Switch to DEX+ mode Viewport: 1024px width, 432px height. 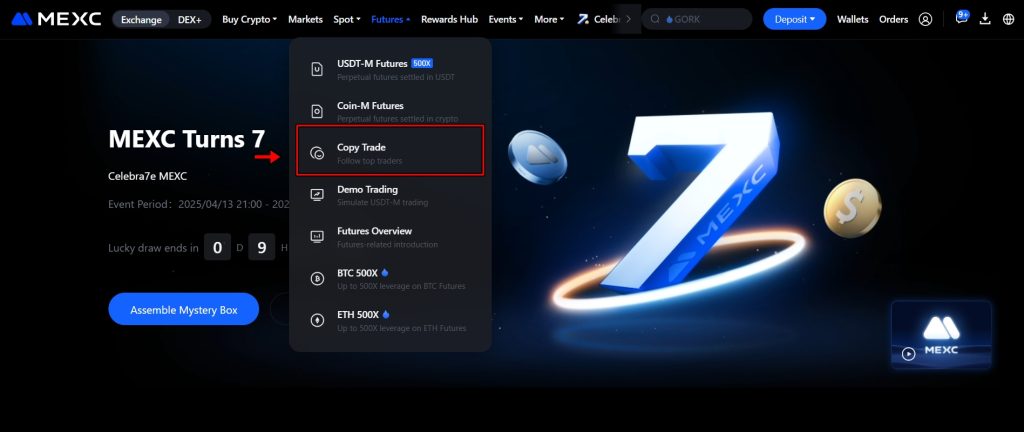click(190, 19)
